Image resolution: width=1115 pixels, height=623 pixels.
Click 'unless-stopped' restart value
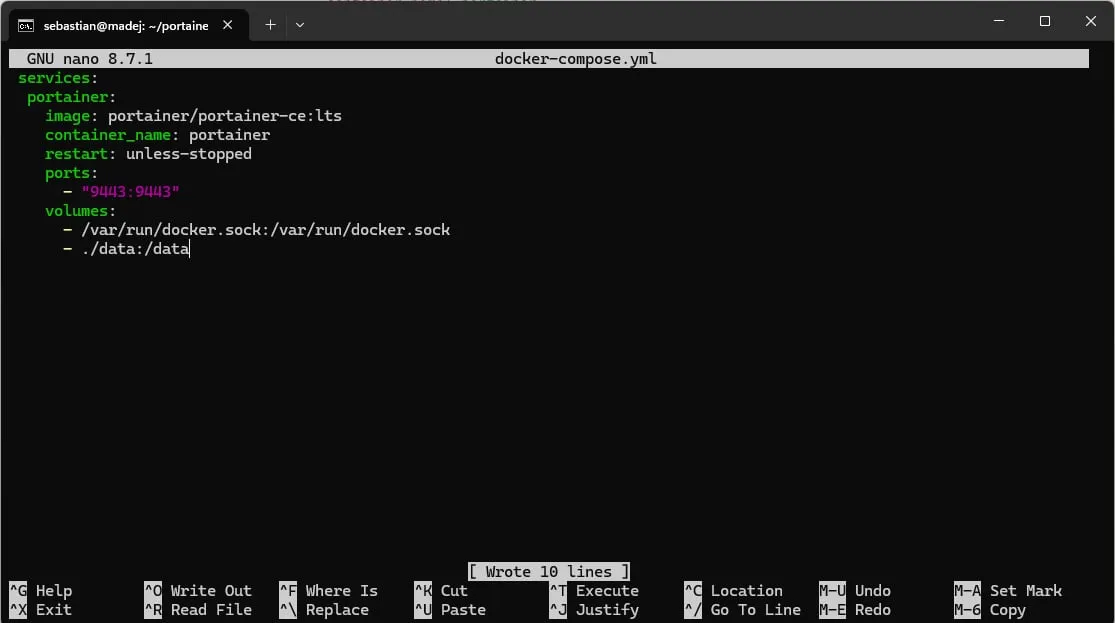188,154
